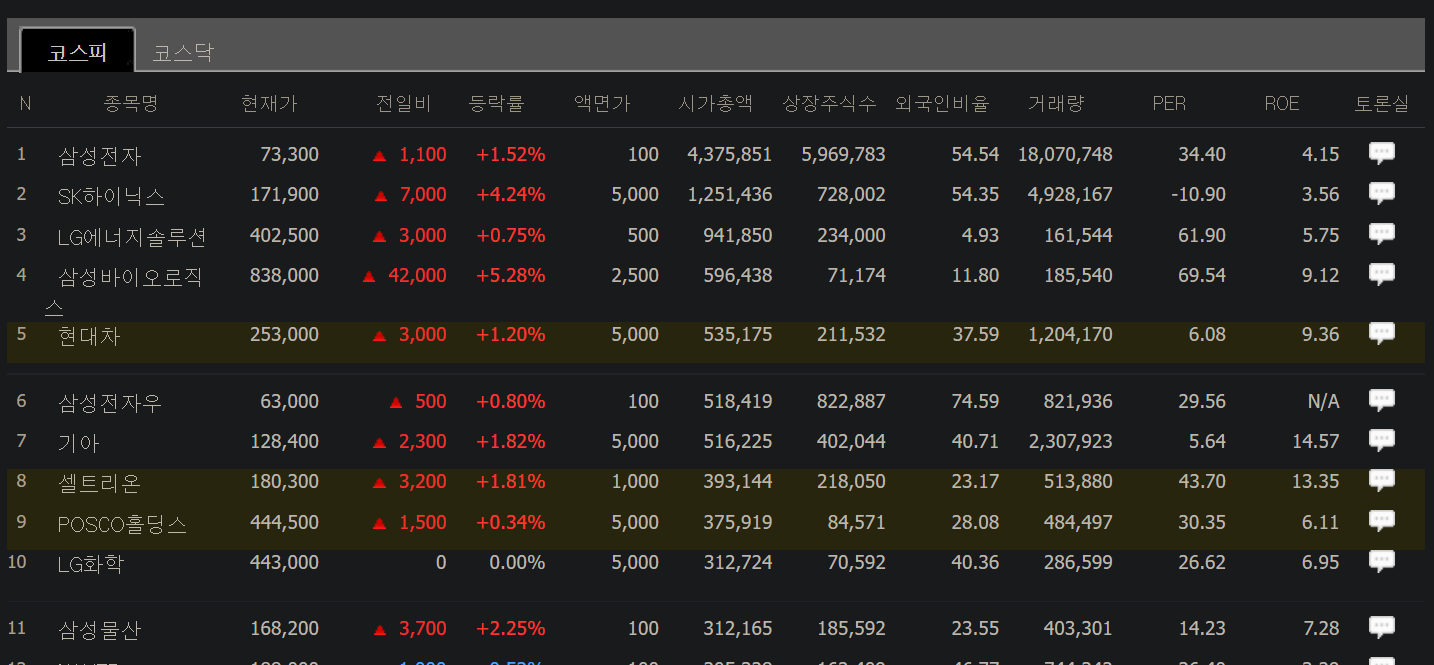Open the LG화학 stock link

tap(90, 564)
